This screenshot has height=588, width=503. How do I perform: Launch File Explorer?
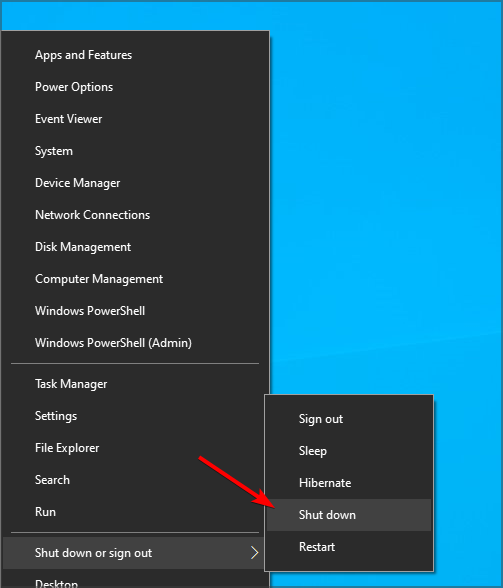click(x=135, y=448)
